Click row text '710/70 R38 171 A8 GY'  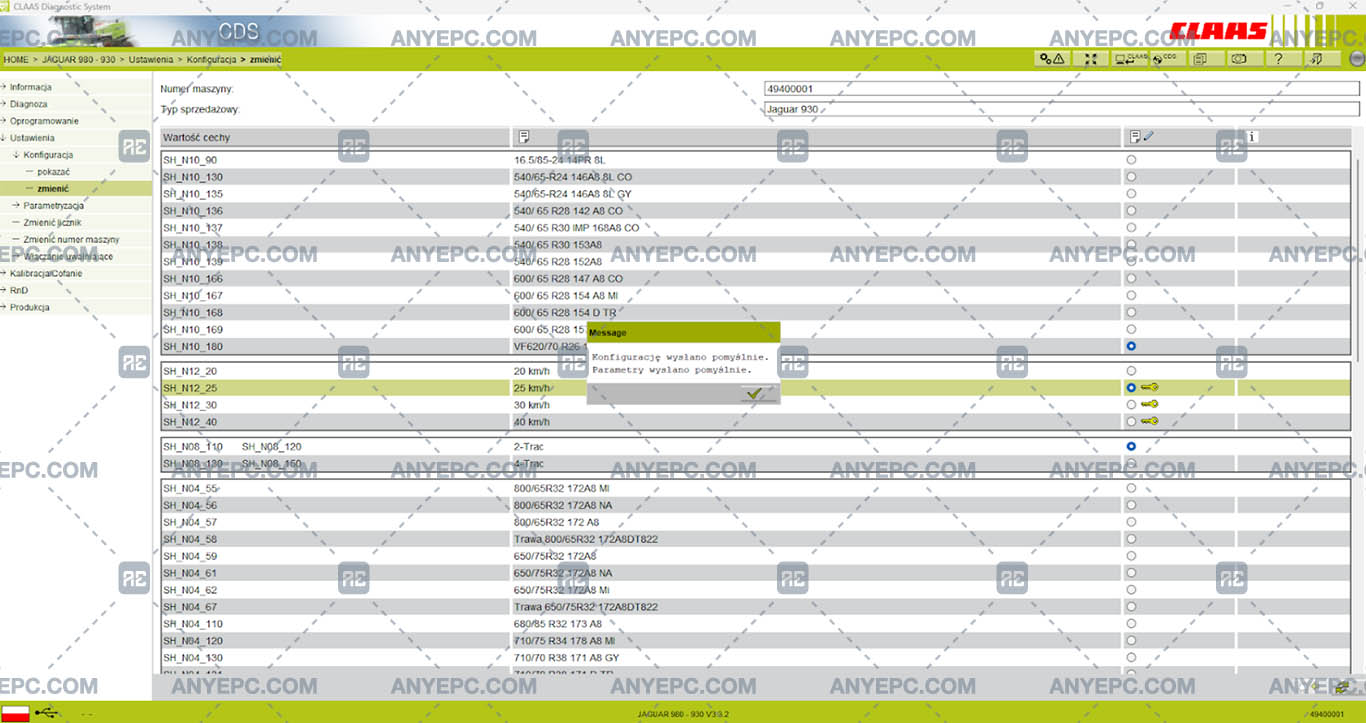pyautogui.click(x=566, y=658)
